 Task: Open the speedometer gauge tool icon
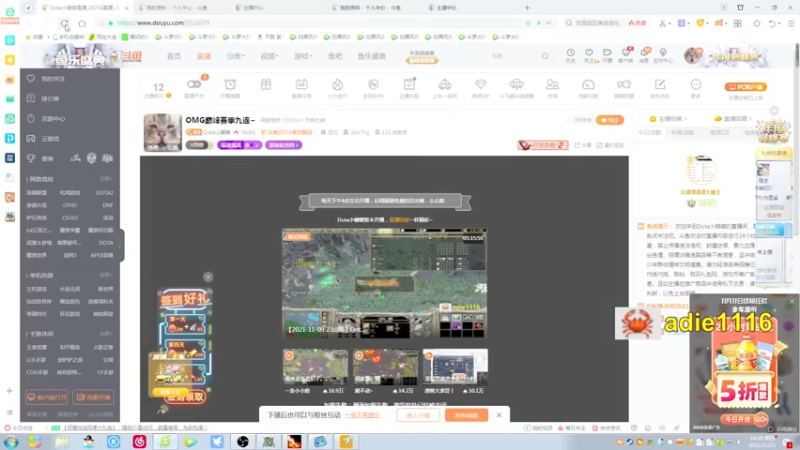[588, 88]
